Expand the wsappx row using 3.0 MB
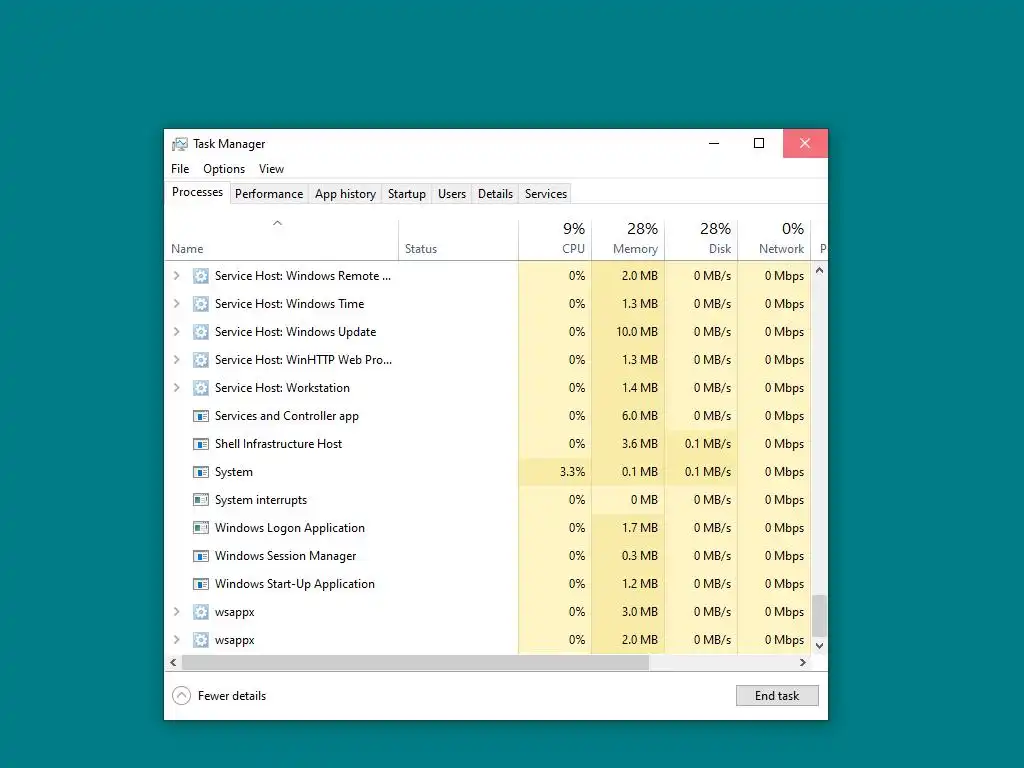 (176, 612)
